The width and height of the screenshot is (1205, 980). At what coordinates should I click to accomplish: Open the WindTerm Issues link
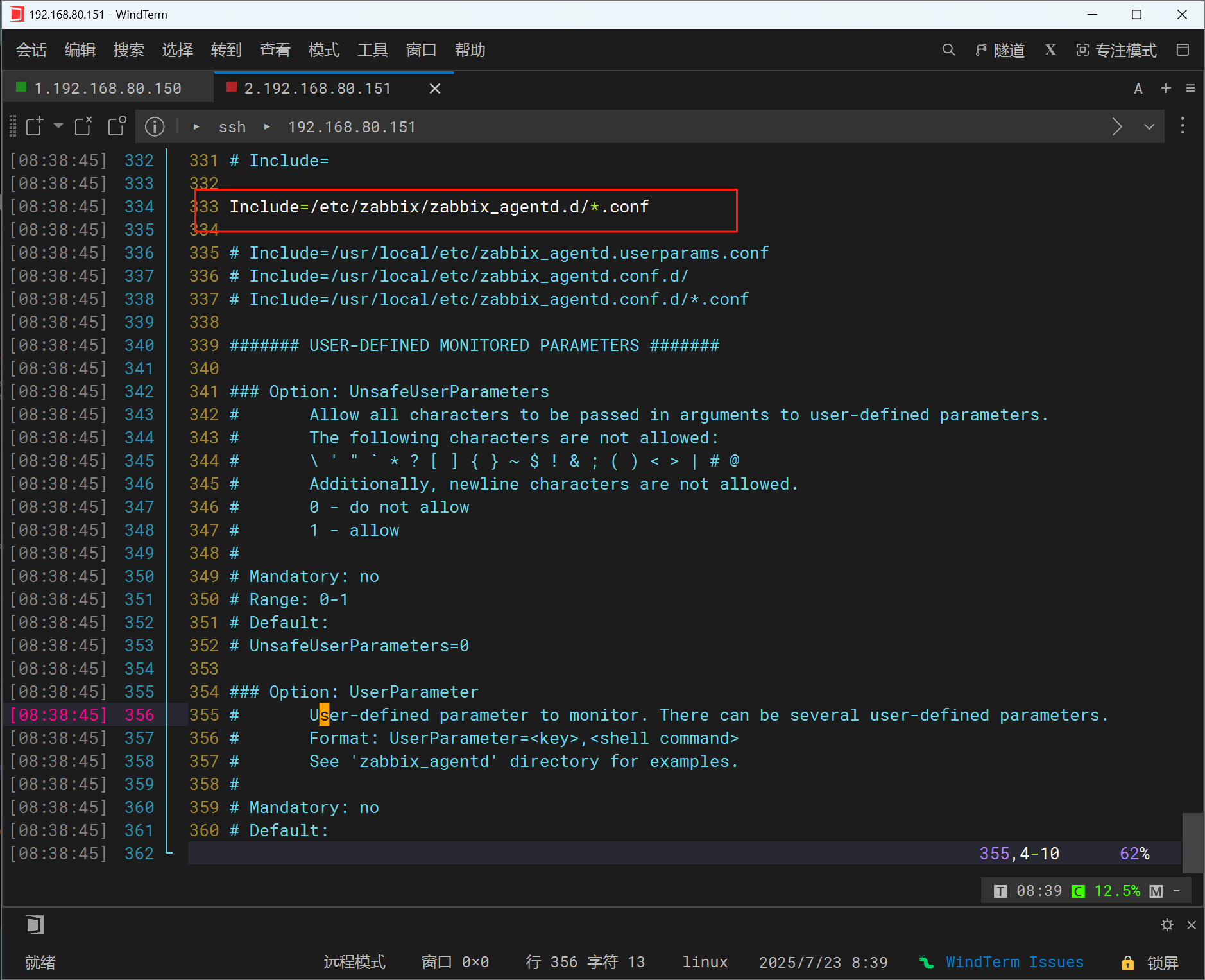[1014, 962]
